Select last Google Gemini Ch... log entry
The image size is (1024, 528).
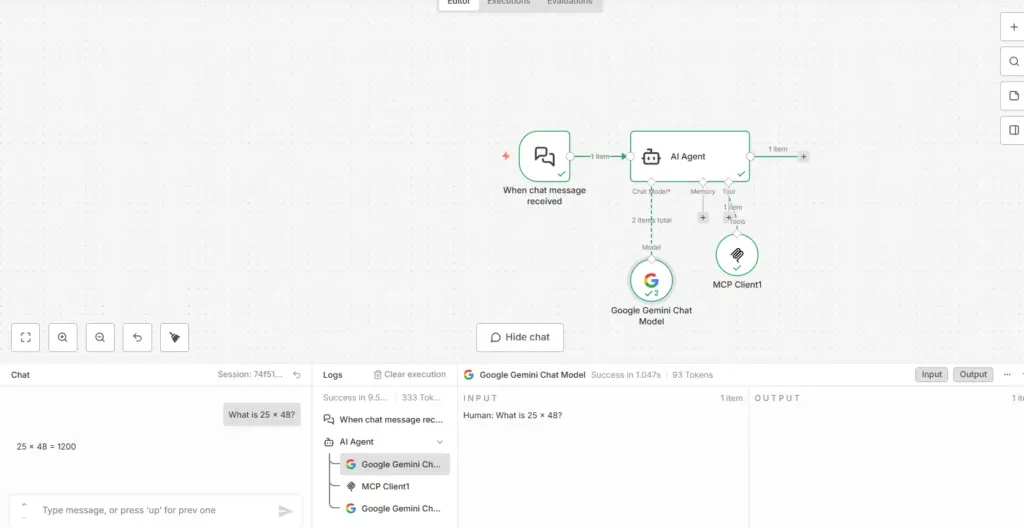coord(394,508)
